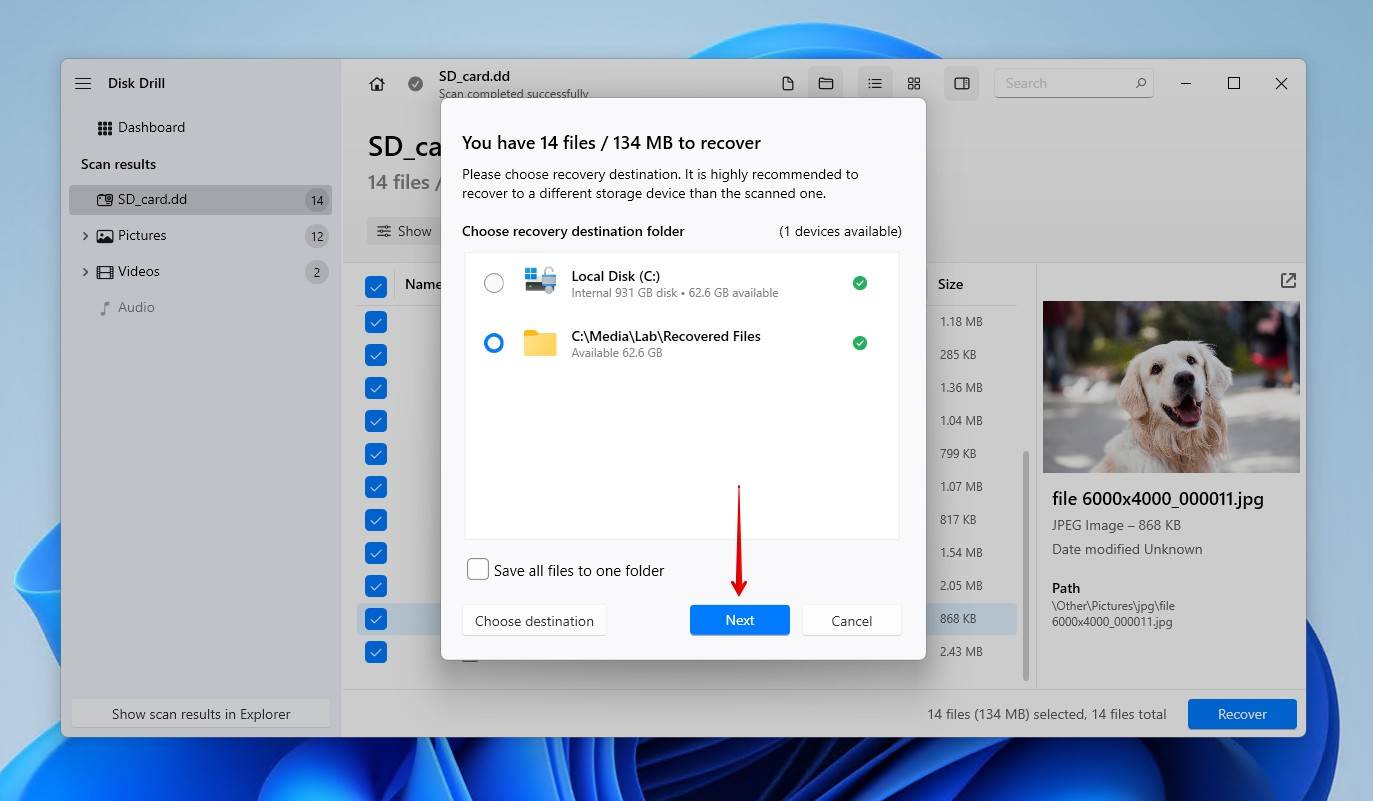Image resolution: width=1373 pixels, height=801 pixels.
Task: Select Local Disk (C:) radio button
Action: (494, 283)
